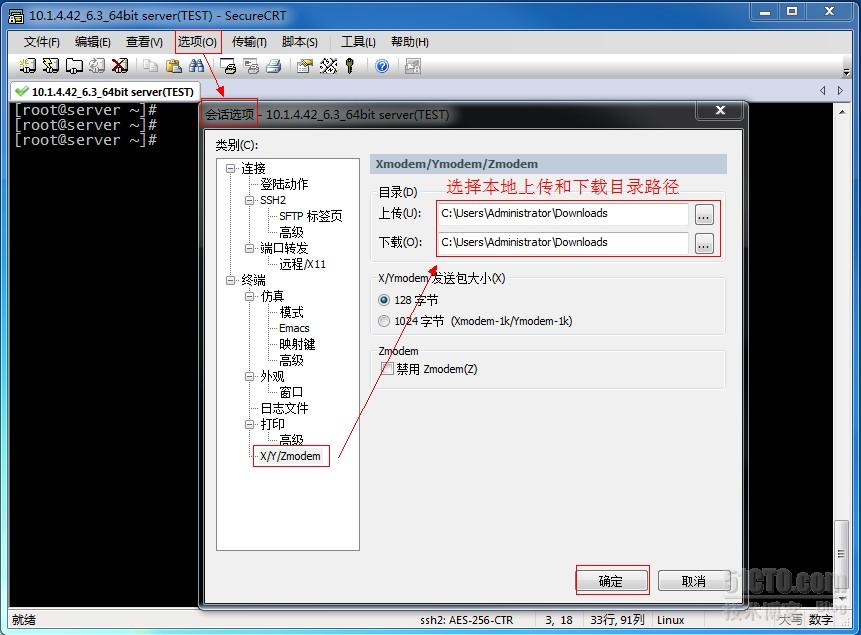Click the Print printer icon
Screen dimensions: 861x635
[273, 66]
